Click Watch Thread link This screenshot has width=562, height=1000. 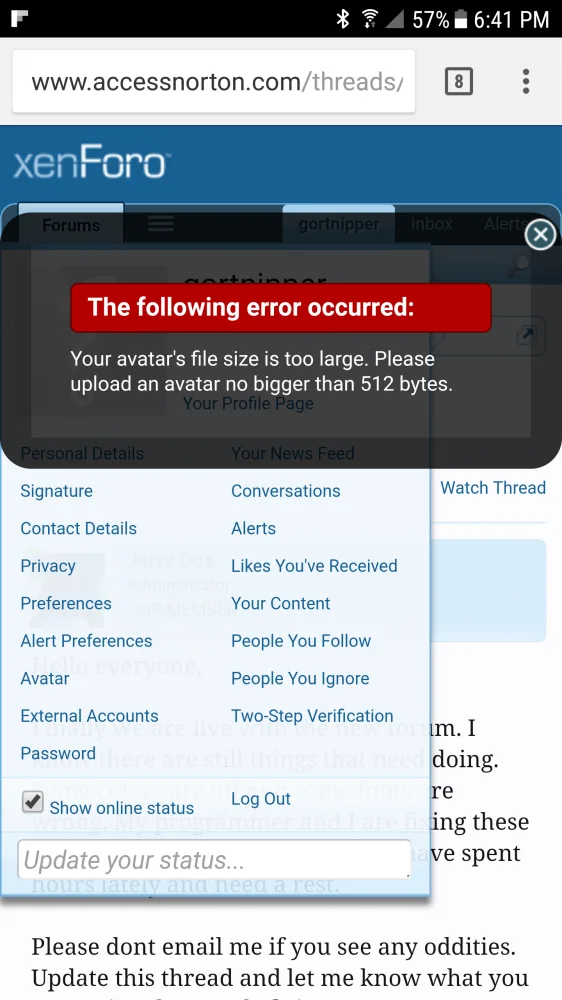tap(493, 488)
